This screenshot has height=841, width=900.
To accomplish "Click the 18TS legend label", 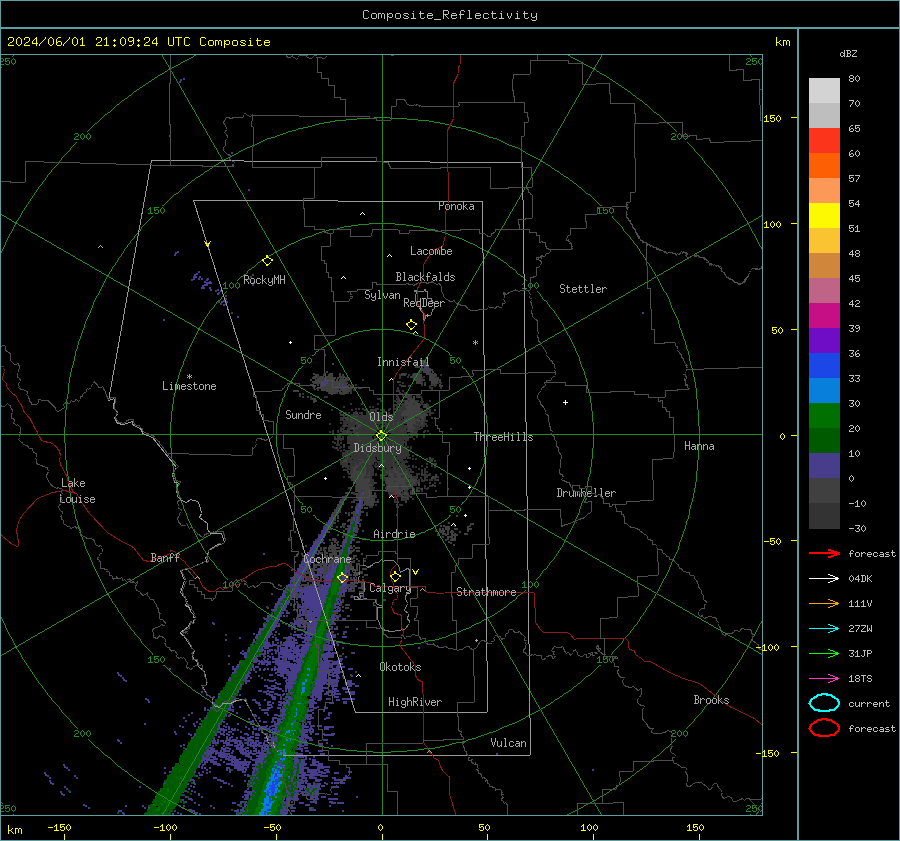I will (860, 679).
